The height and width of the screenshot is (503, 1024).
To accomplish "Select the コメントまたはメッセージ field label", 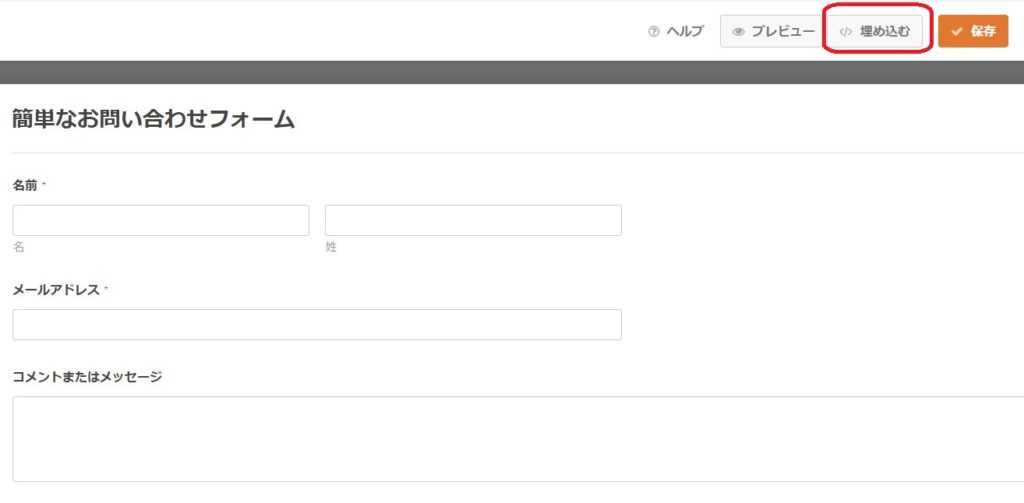I will (87, 377).
